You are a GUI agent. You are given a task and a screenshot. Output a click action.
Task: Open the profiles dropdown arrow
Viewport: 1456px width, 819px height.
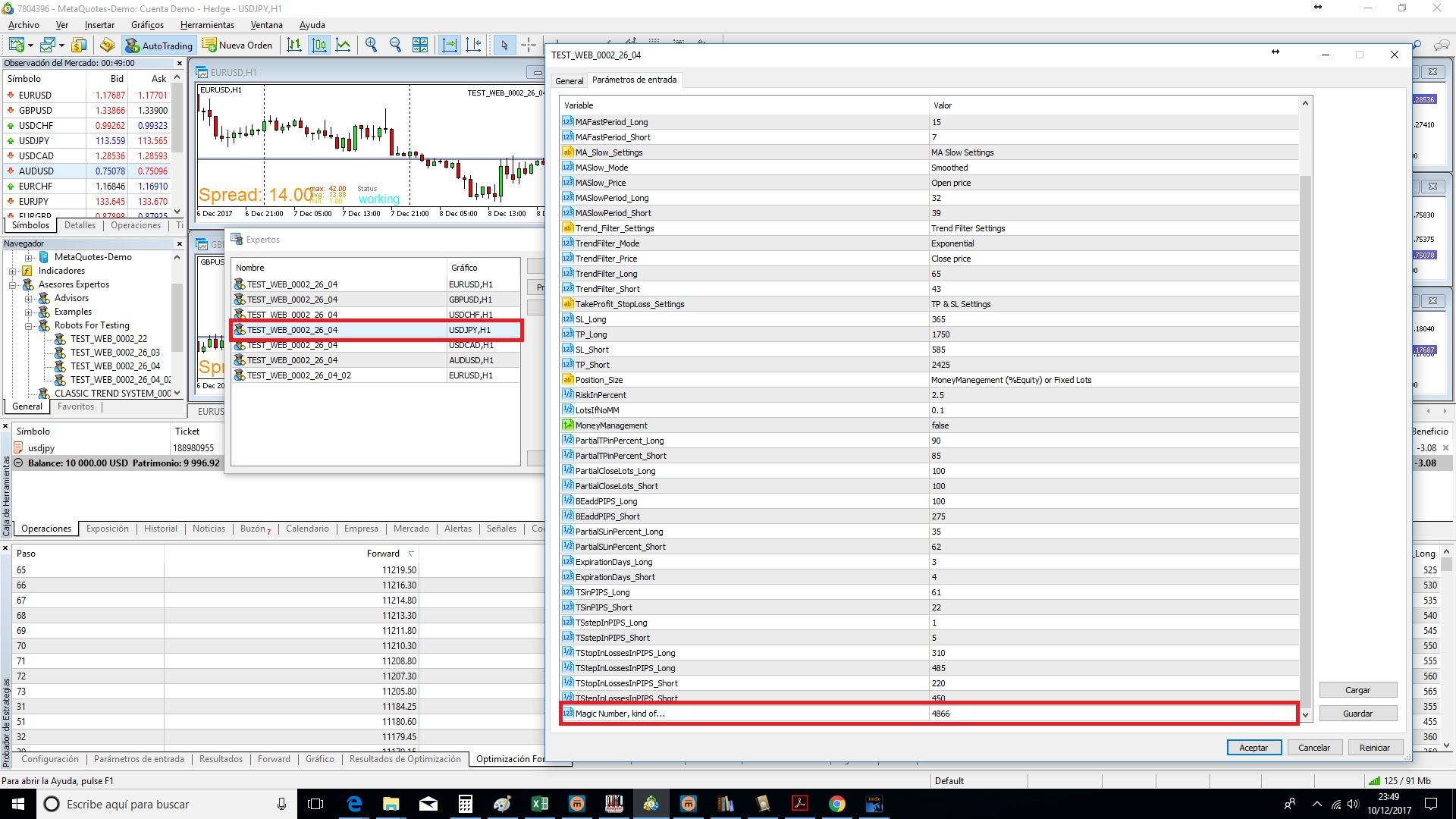tap(61, 45)
